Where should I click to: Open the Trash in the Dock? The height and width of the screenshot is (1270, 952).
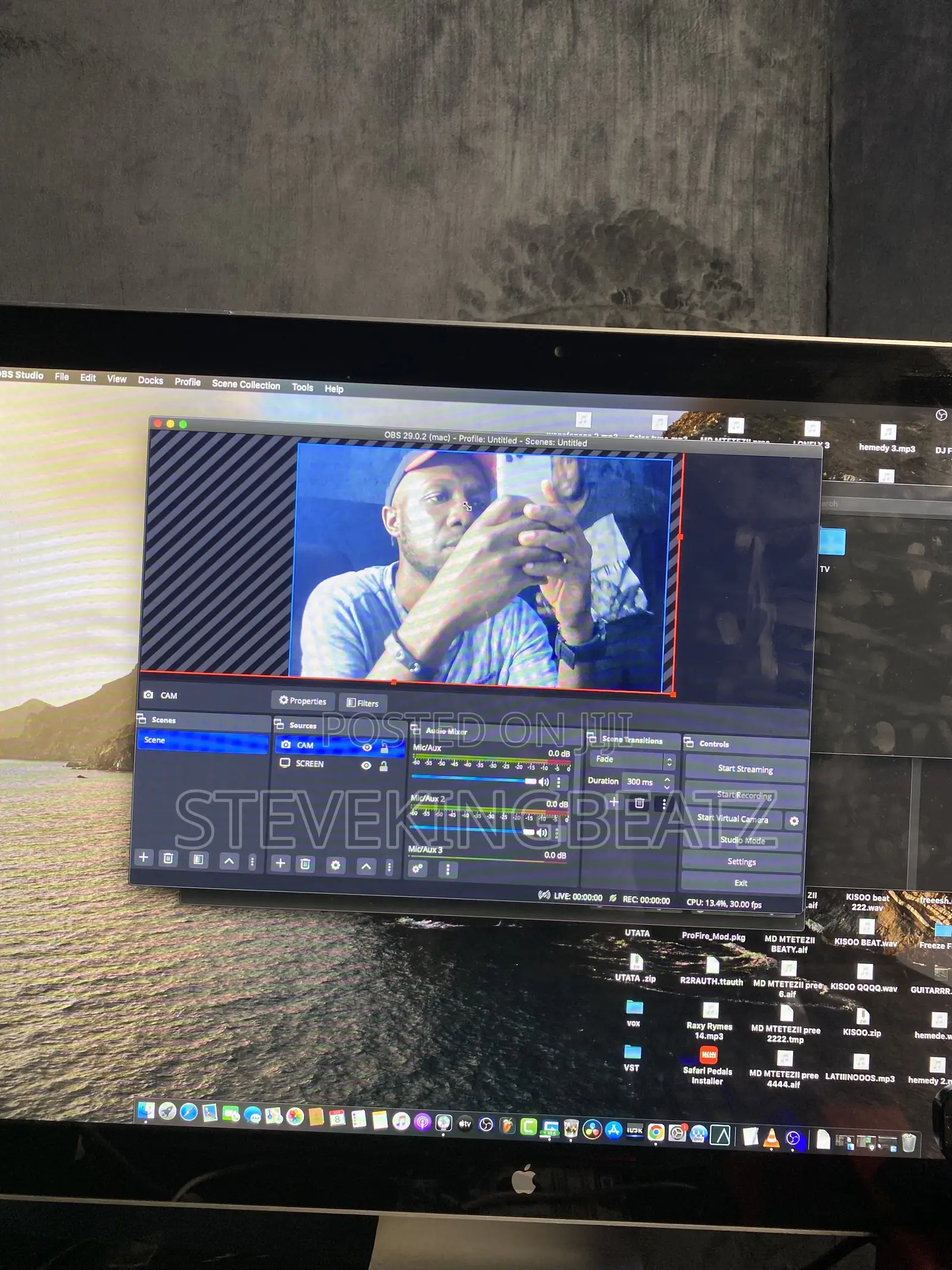tap(909, 1143)
